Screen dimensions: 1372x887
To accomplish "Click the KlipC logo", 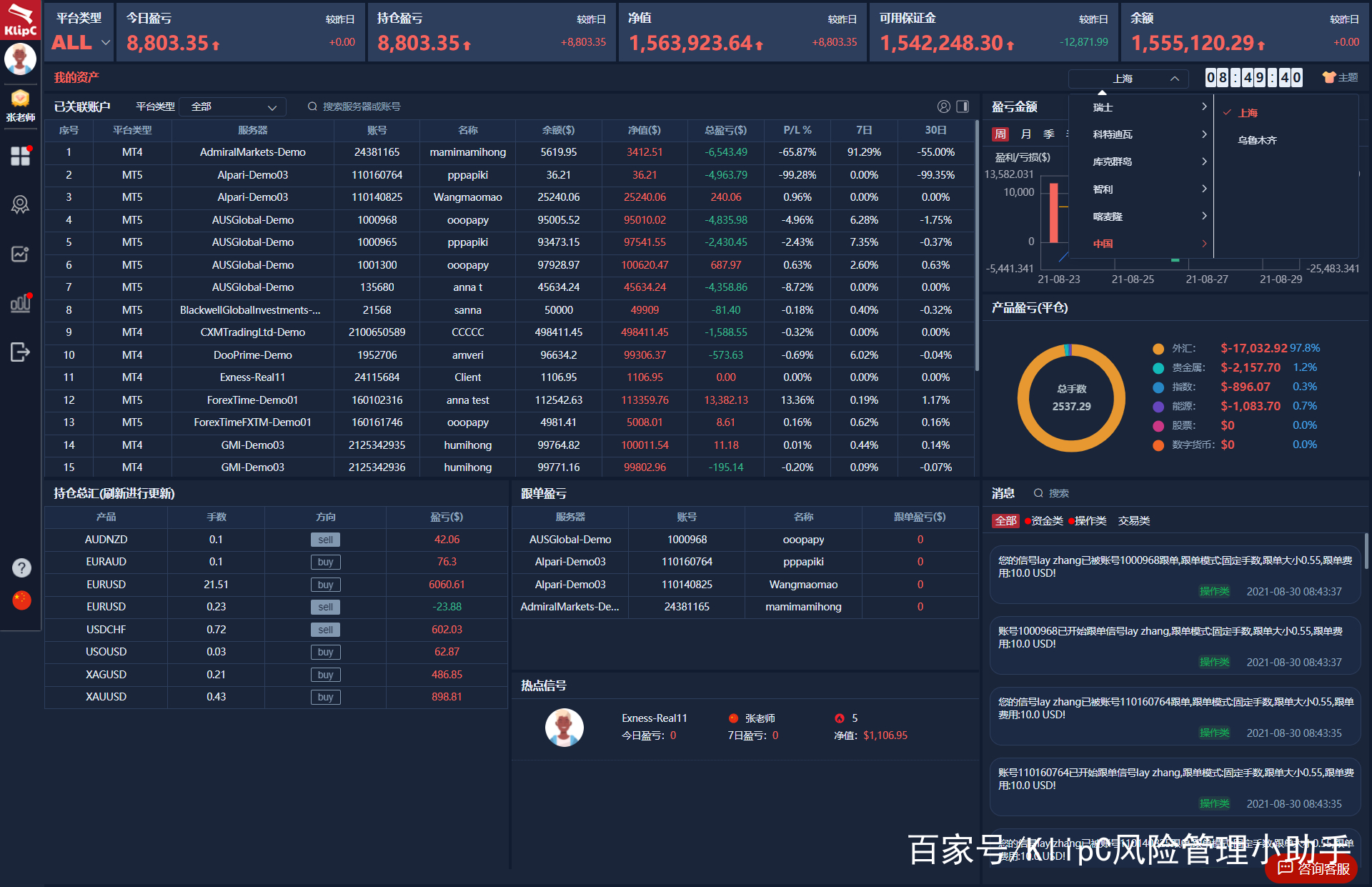I will pos(20,20).
